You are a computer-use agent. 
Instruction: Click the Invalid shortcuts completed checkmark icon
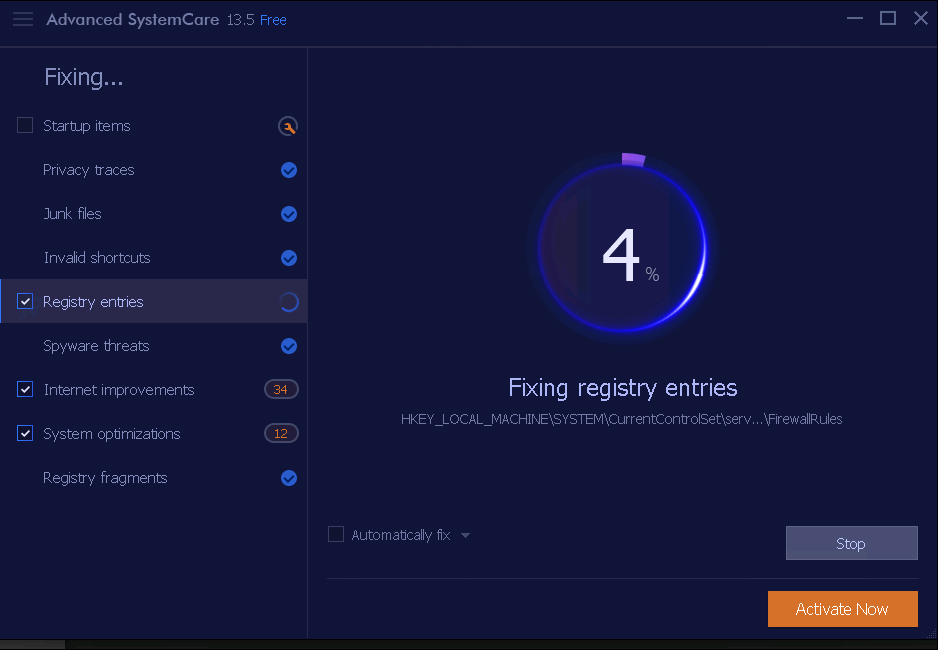pos(289,258)
